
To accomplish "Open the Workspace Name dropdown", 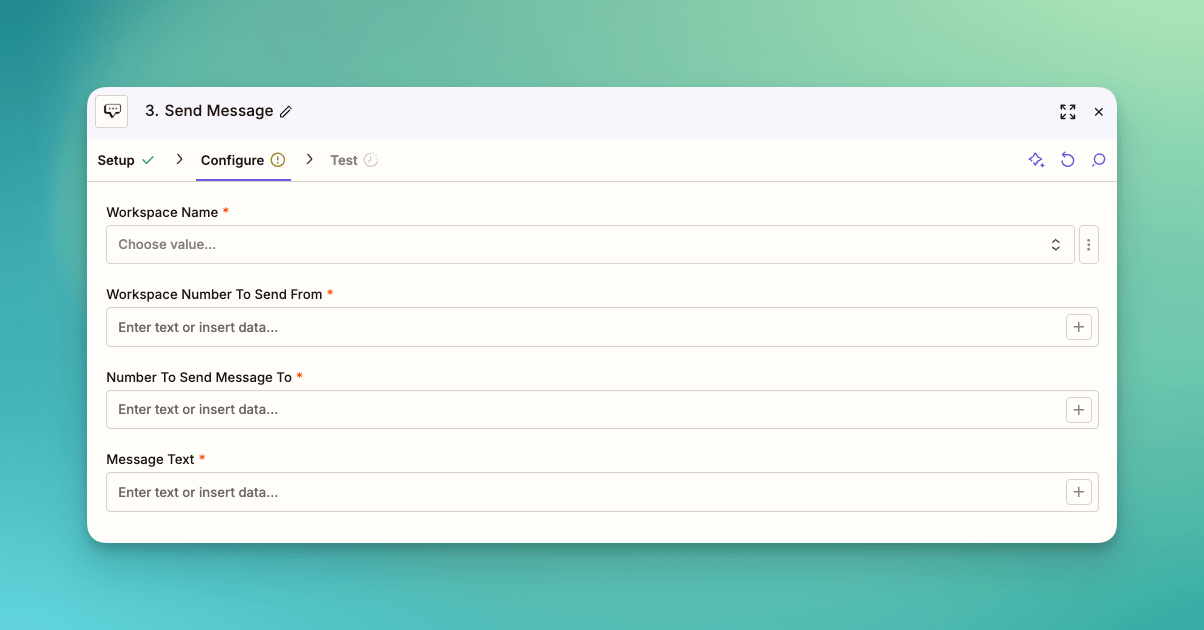I will [590, 244].
